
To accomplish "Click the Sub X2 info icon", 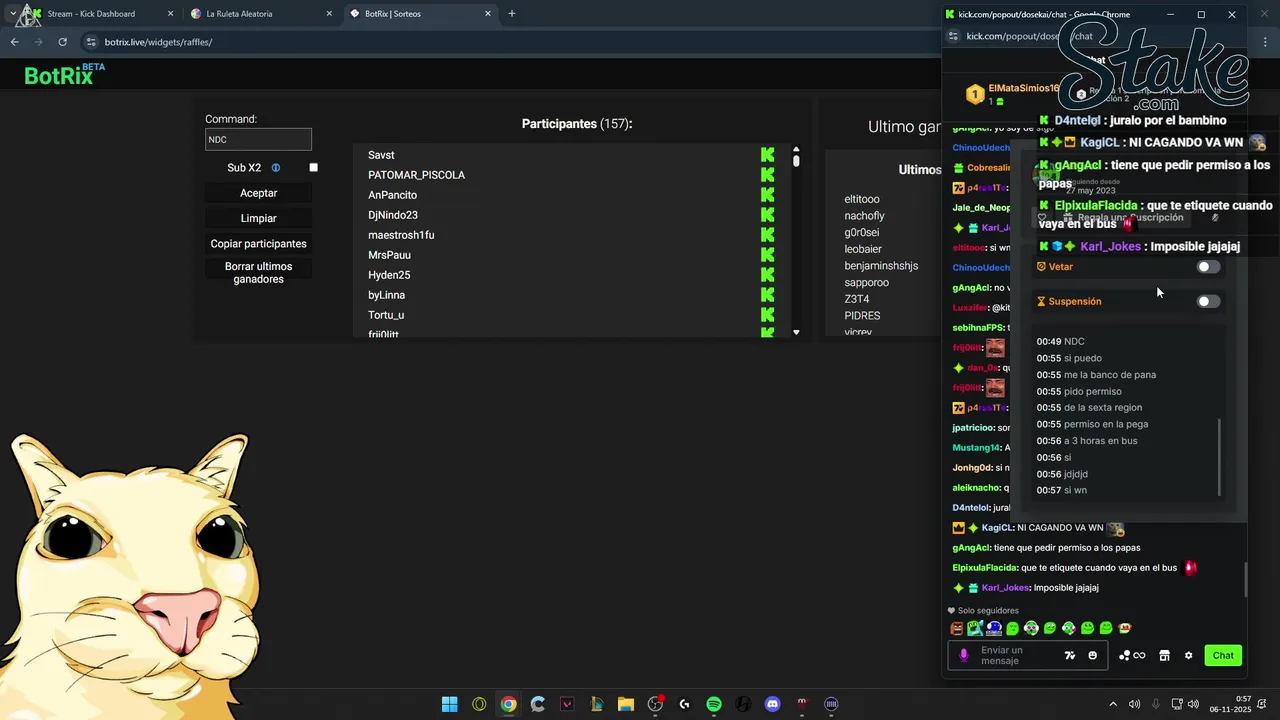I will point(276,168).
